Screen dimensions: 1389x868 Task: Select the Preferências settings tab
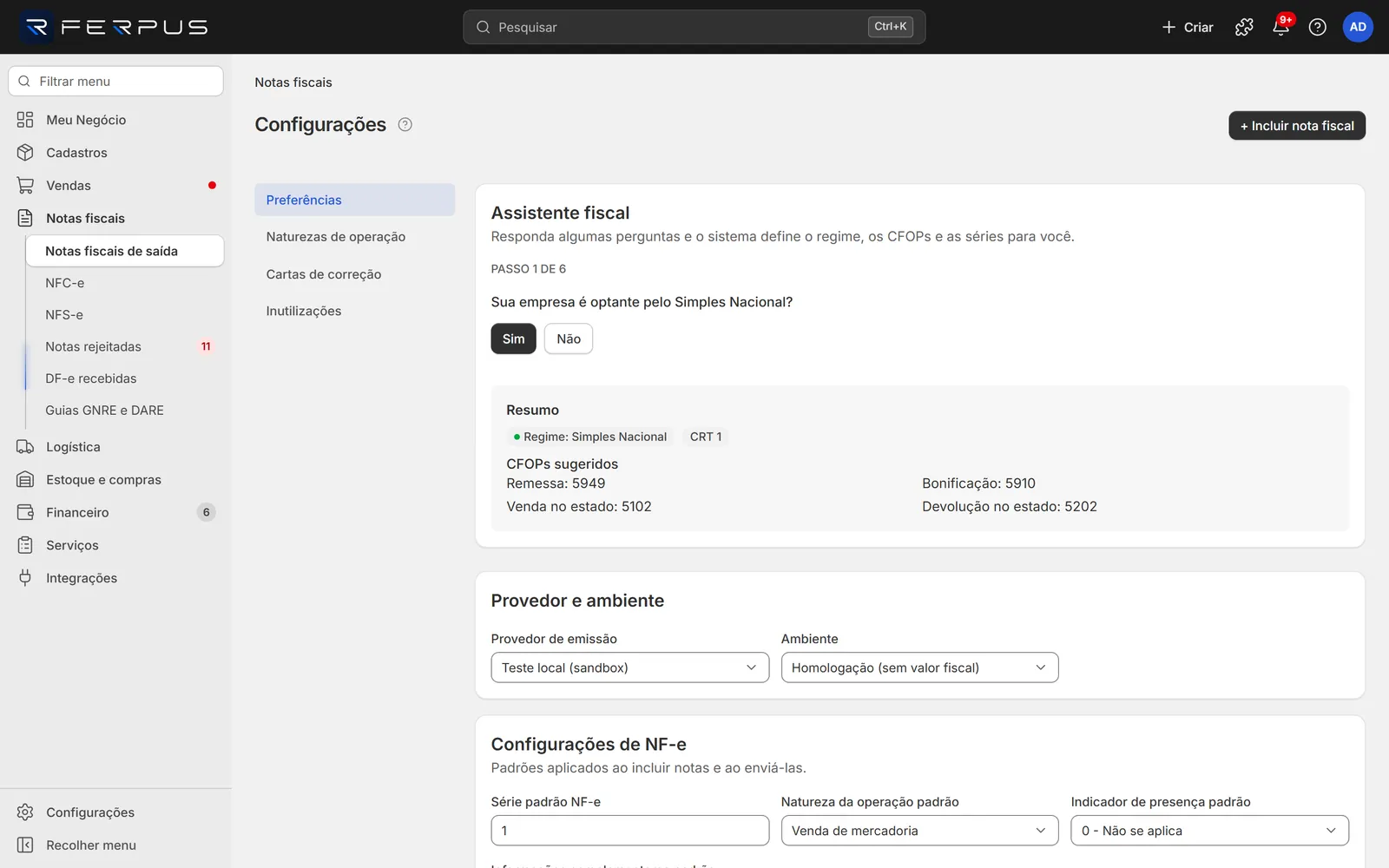pyautogui.click(x=354, y=200)
